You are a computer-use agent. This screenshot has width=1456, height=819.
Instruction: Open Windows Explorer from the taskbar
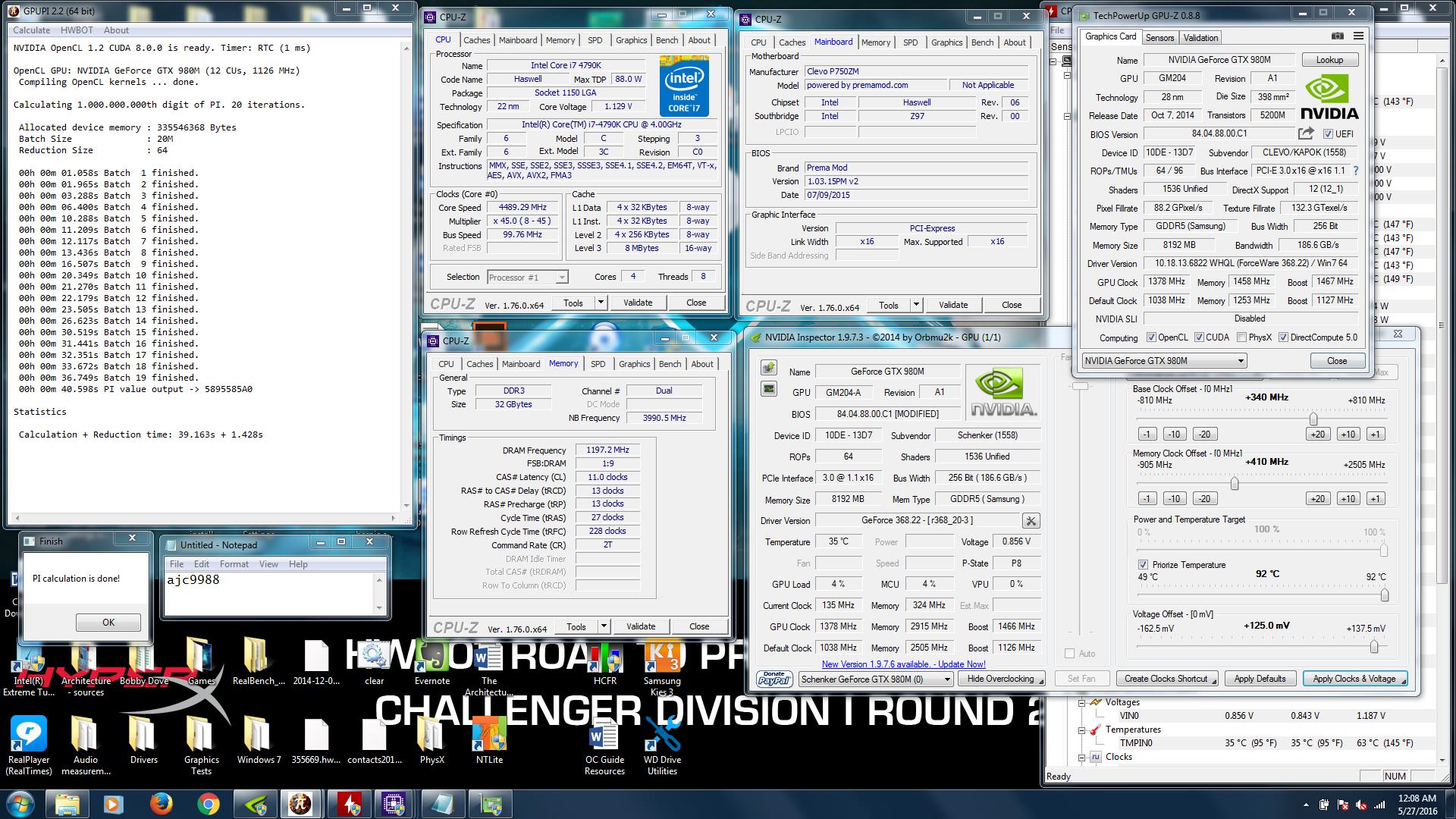pyautogui.click(x=67, y=804)
